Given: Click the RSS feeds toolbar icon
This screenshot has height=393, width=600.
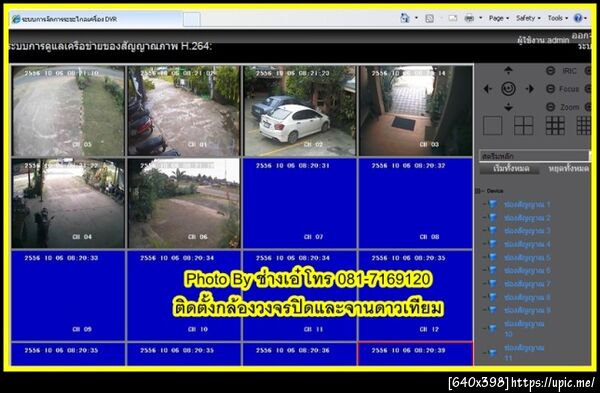Looking at the screenshot, I should pos(429,18).
